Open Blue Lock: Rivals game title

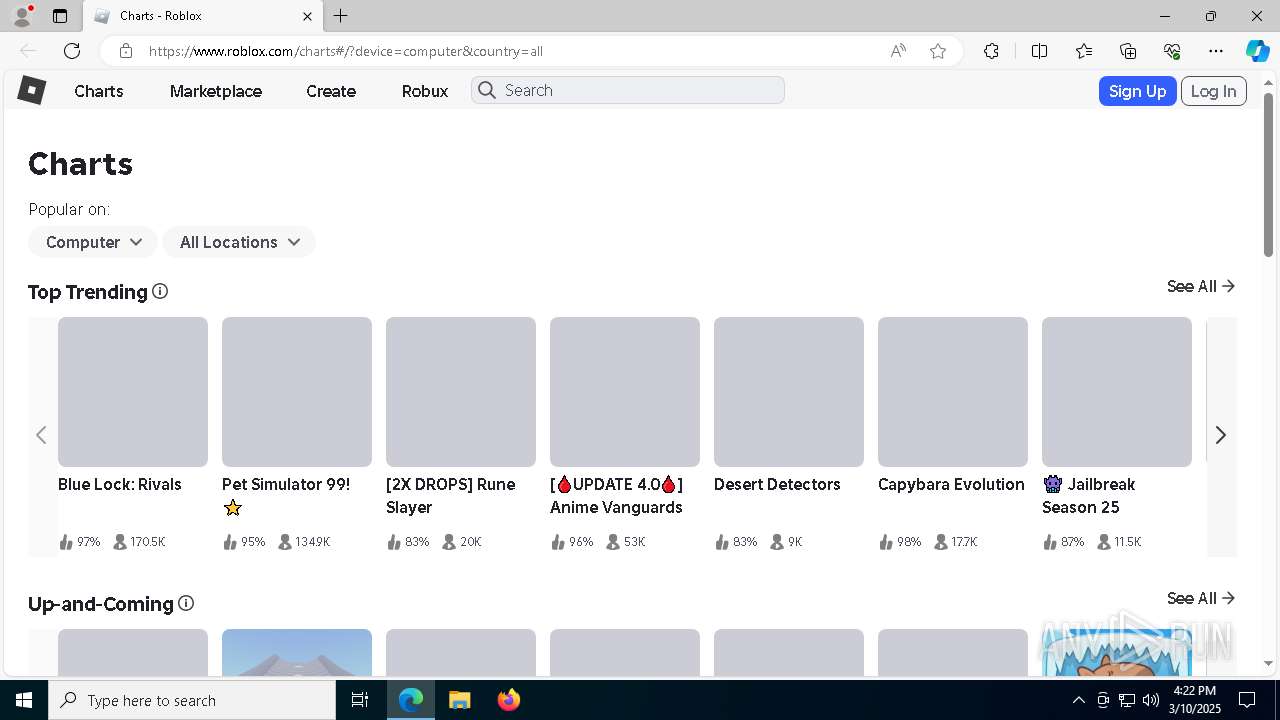[x=120, y=484]
